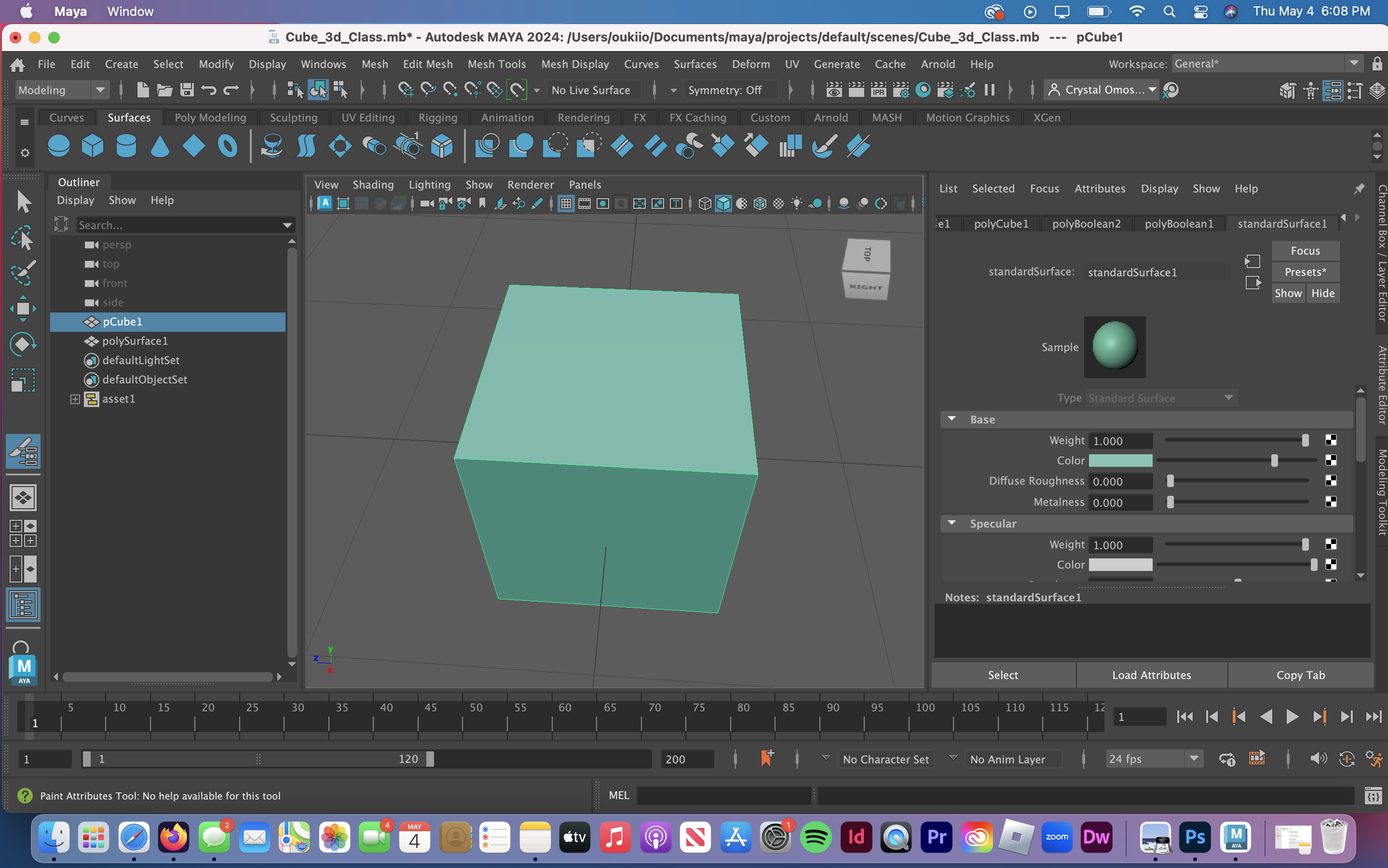1388x868 pixels.
Task: Click the Undo icon in the status line
Action: pyautogui.click(x=208, y=90)
